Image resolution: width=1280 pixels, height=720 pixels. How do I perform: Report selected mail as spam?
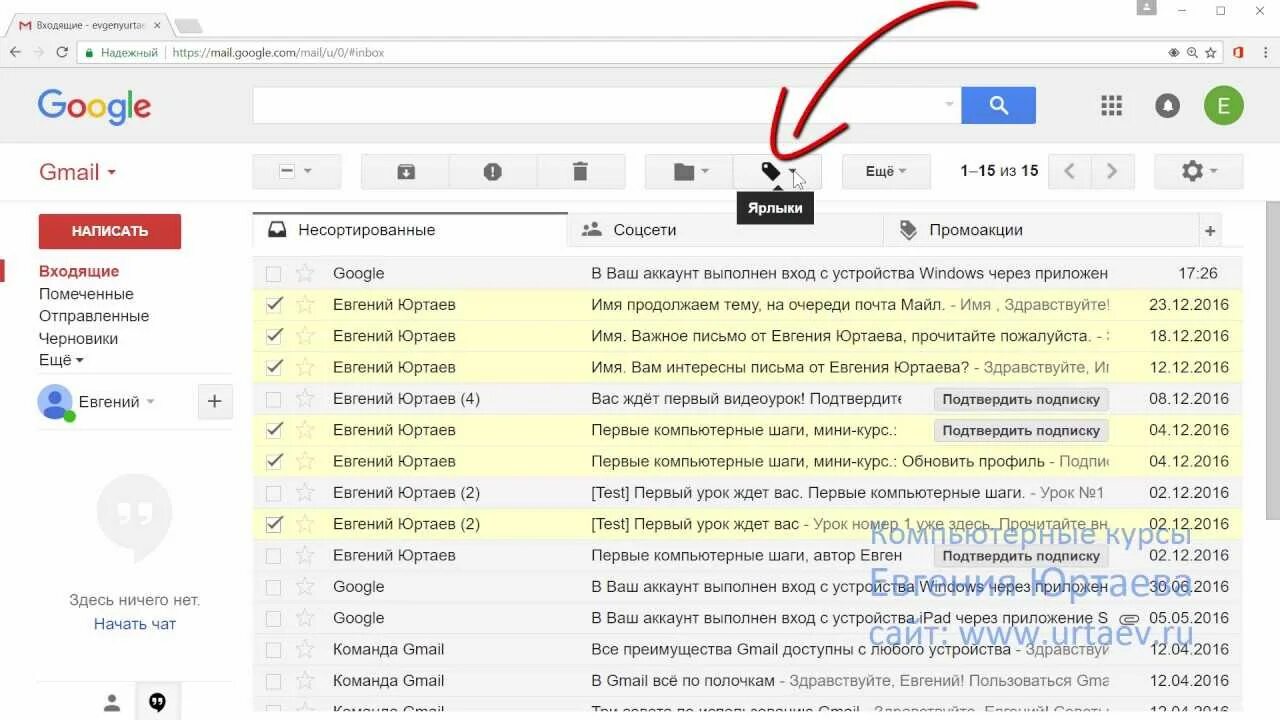[492, 172]
